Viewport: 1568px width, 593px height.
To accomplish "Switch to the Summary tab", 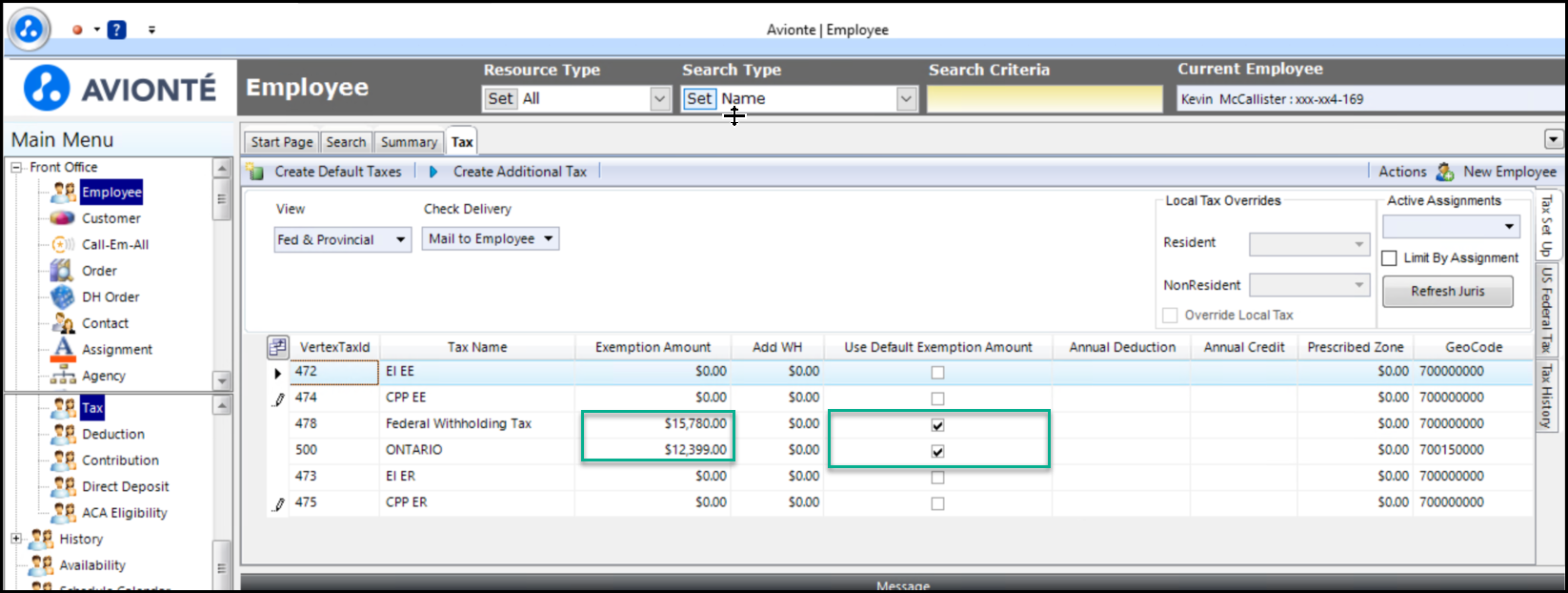I will pyautogui.click(x=409, y=142).
